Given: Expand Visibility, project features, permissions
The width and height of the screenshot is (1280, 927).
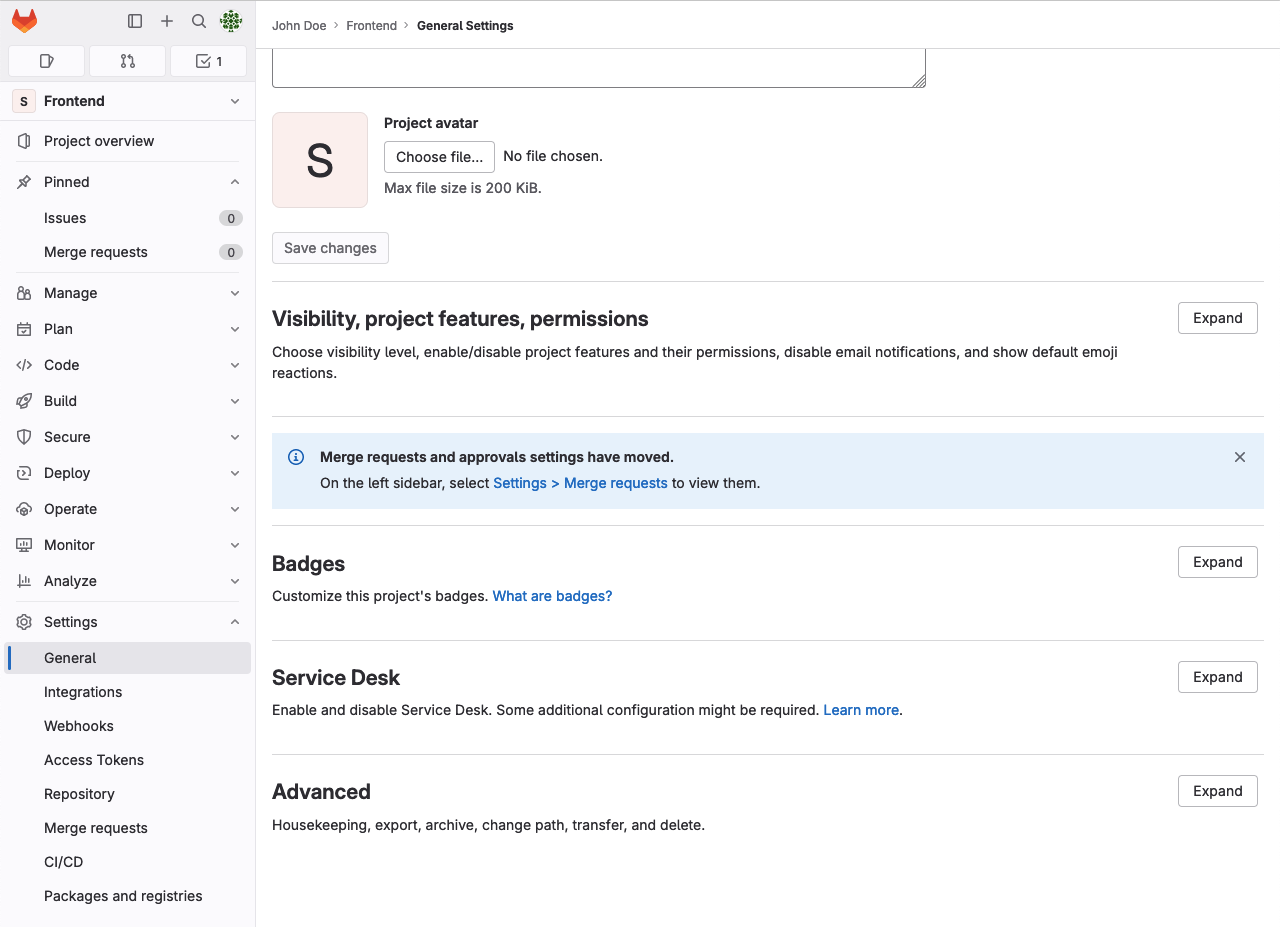Looking at the screenshot, I should click(x=1217, y=318).
